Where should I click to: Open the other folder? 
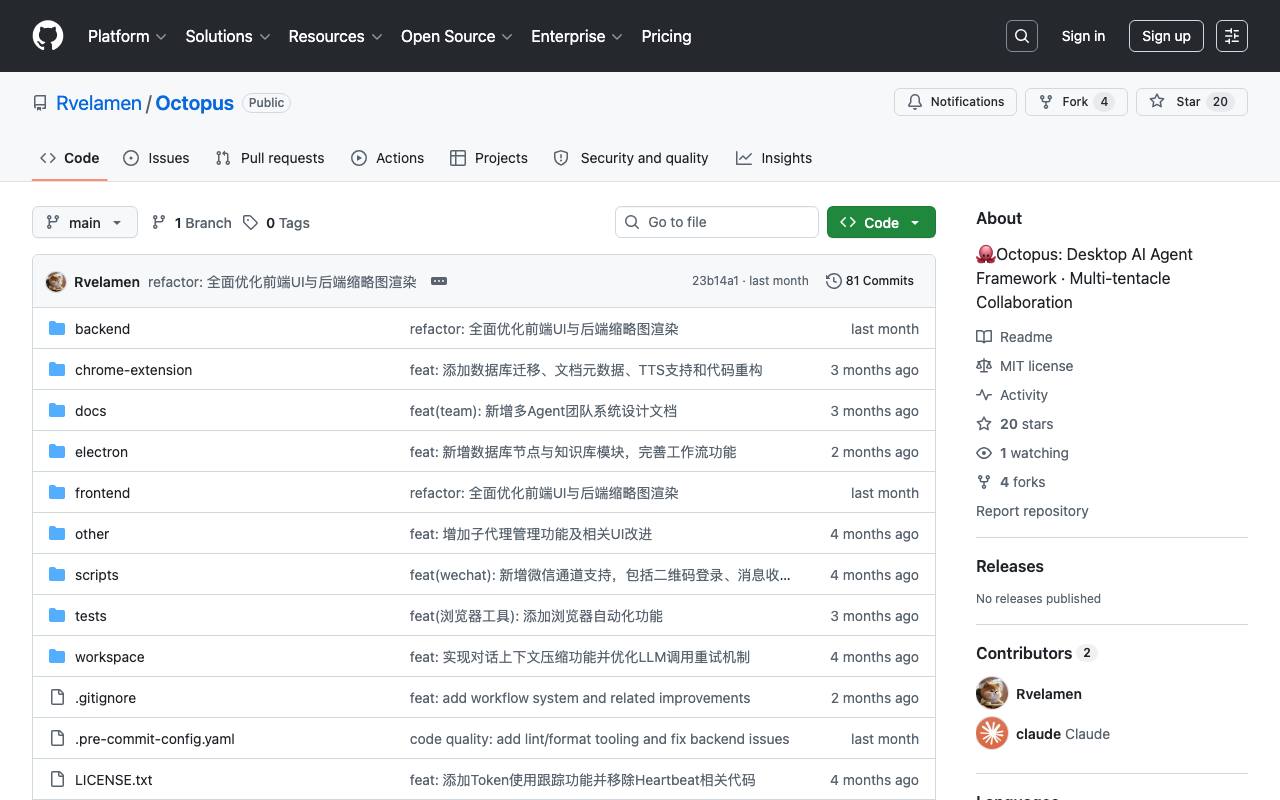click(x=92, y=534)
